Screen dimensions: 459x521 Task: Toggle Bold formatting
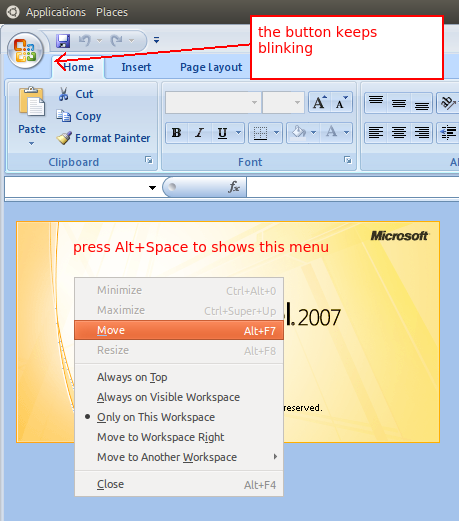pos(177,133)
